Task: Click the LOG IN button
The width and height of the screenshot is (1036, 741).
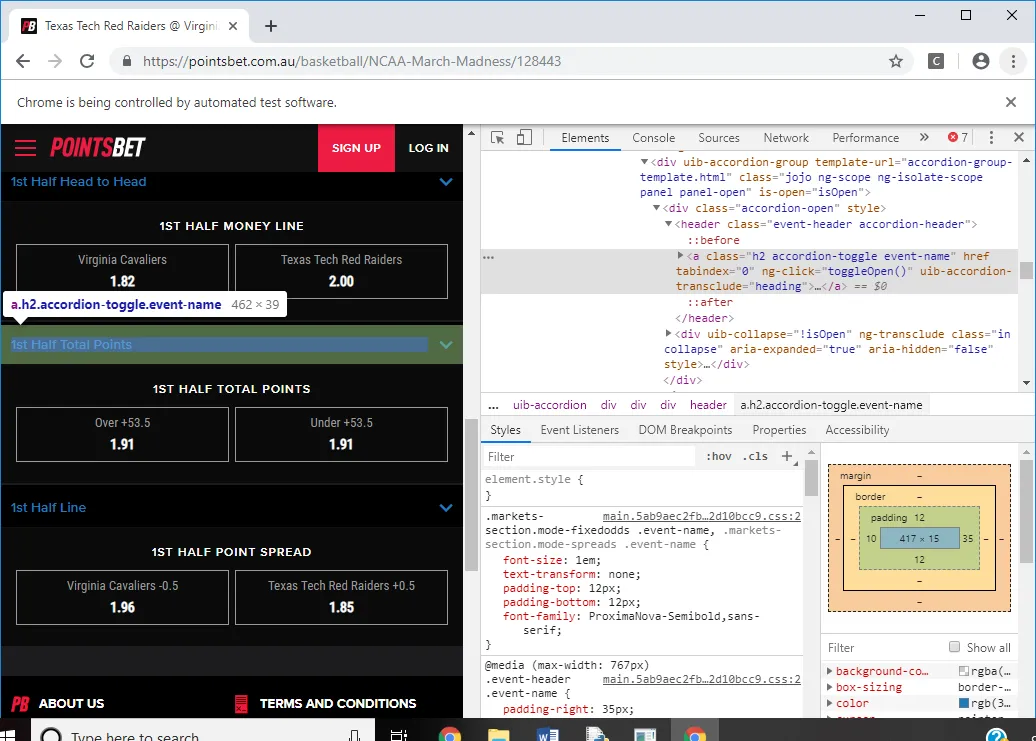Action: point(428,148)
